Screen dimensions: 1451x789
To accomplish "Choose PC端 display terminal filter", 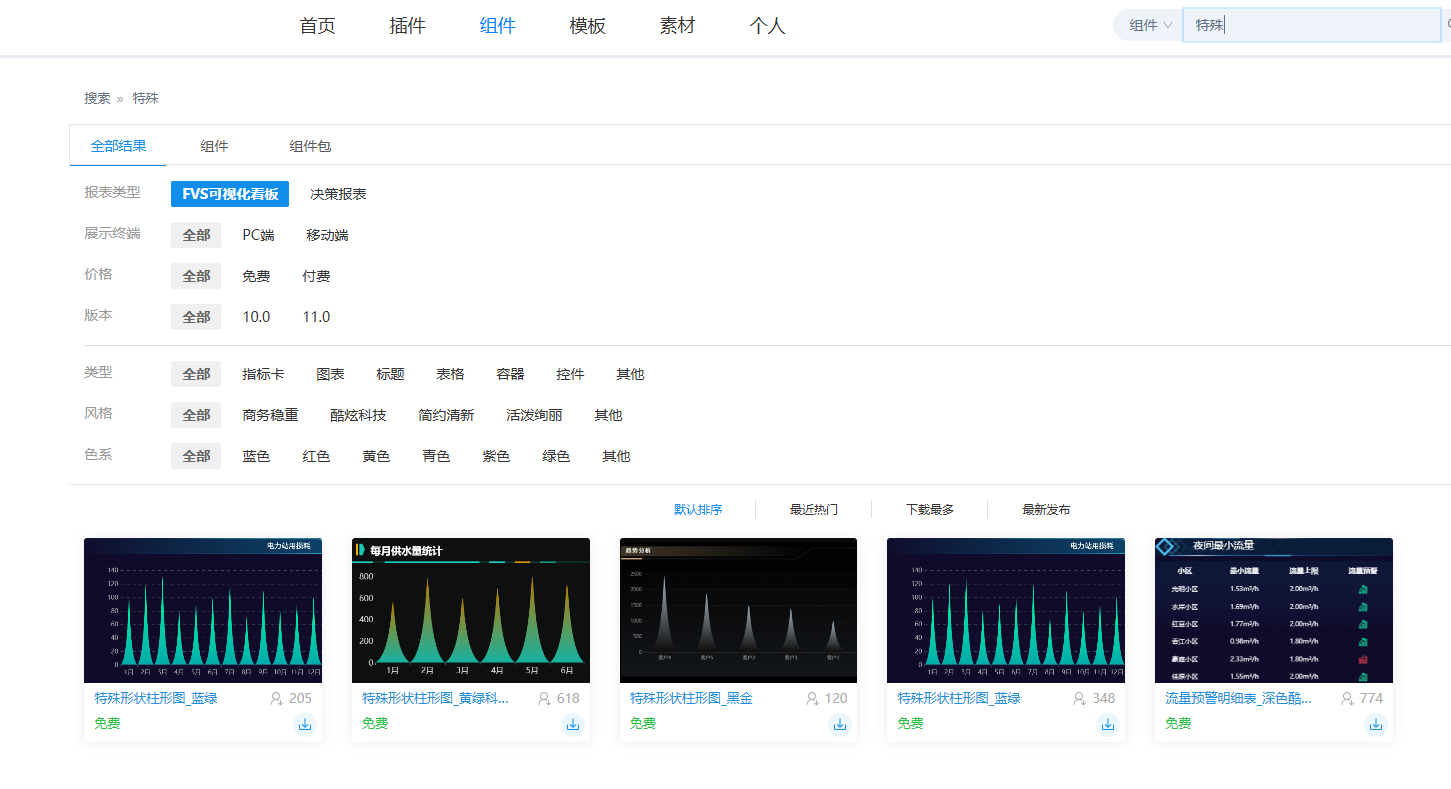I will pos(258,235).
